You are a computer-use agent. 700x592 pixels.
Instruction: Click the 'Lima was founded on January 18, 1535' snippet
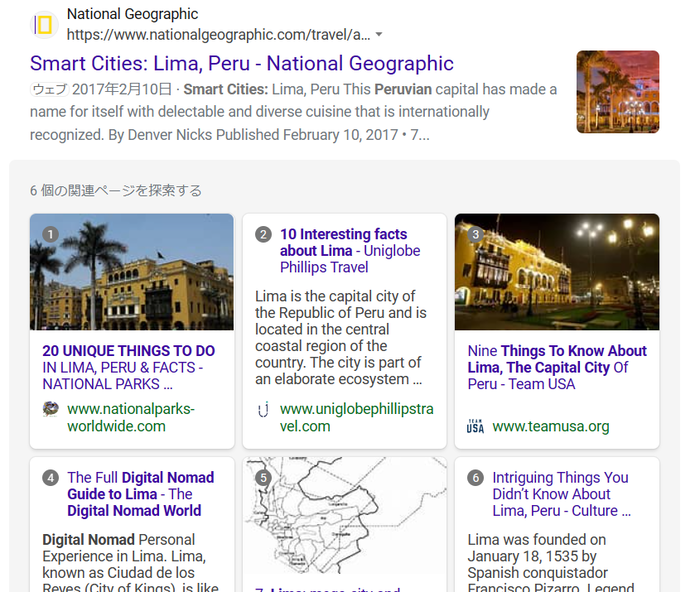click(551, 563)
